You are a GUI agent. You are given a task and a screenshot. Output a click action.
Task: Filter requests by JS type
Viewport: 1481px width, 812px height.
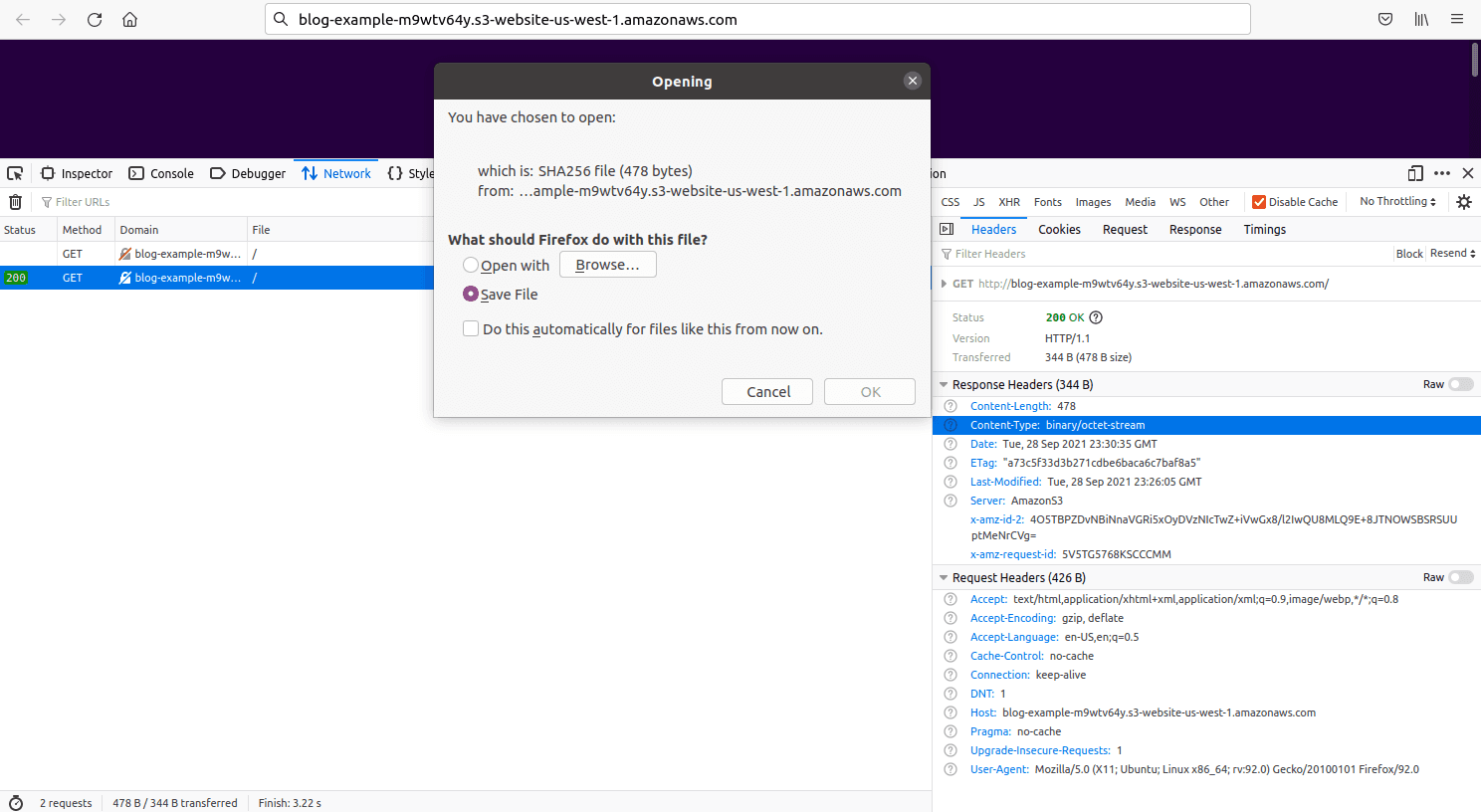[978, 202]
